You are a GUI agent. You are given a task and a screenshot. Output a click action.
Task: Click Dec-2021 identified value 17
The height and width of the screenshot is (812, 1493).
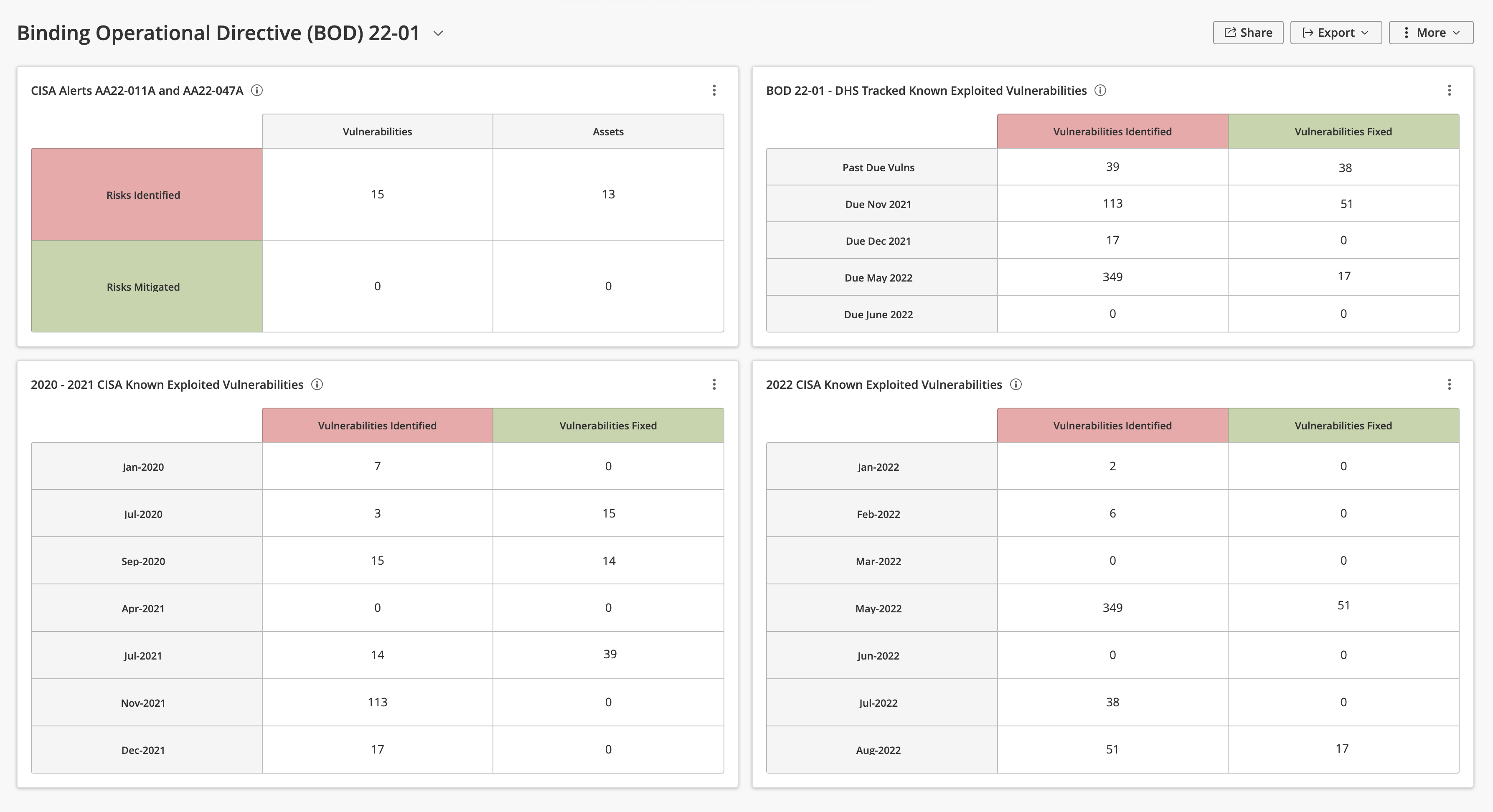pos(377,749)
